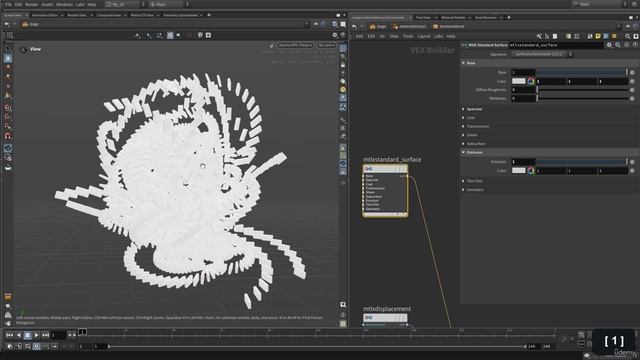Open the network editor Add menu
The width and height of the screenshot is (640, 360).
pyautogui.click(x=359, y=36)
